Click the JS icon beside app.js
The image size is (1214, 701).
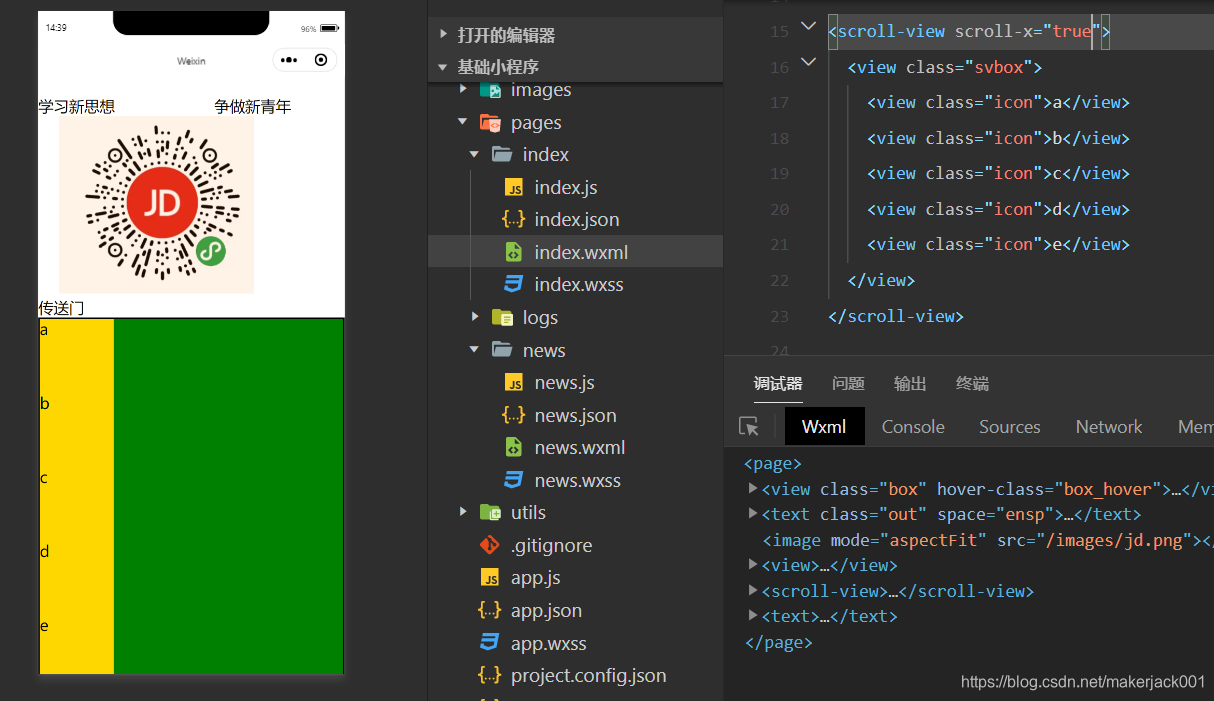490,578
